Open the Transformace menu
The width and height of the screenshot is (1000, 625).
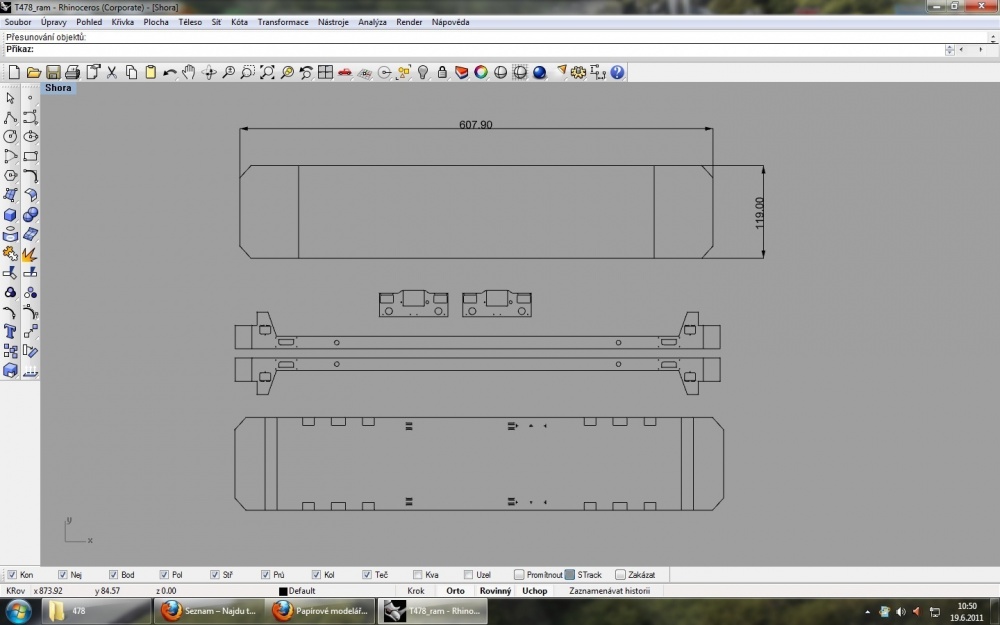(283, 22)
